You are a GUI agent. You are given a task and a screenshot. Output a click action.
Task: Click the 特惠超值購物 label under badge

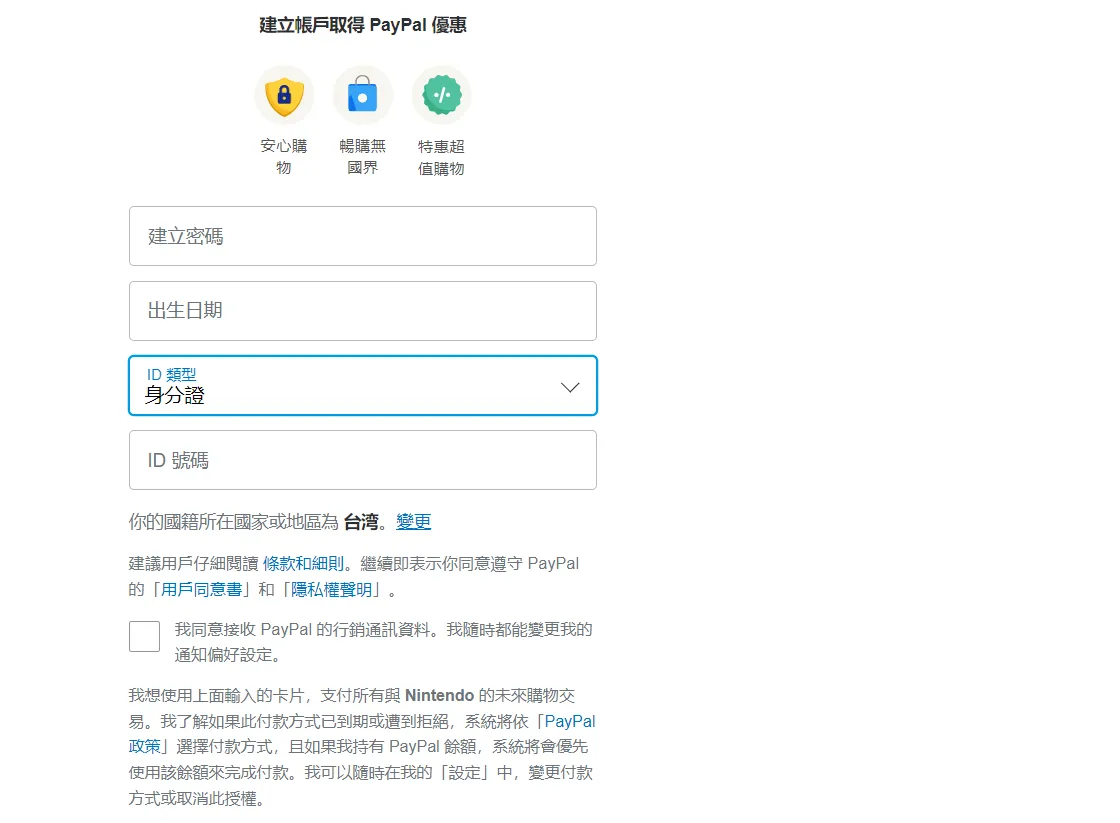pyautogui.click(x=441, y=157)
